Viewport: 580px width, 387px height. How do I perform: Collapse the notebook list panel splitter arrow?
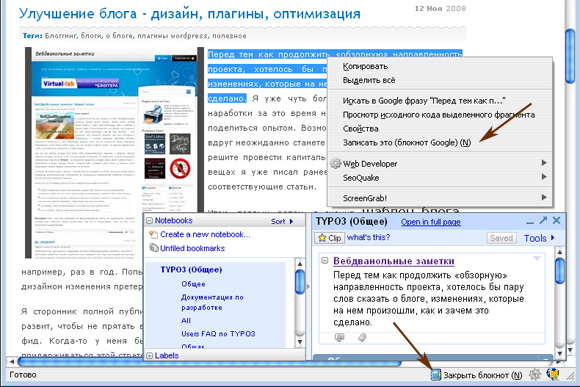coord(308,286)
